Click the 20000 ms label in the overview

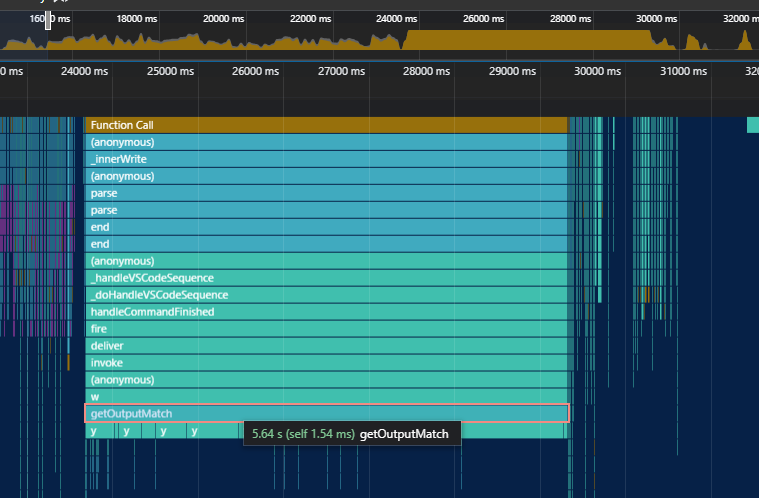click(223, 19)
